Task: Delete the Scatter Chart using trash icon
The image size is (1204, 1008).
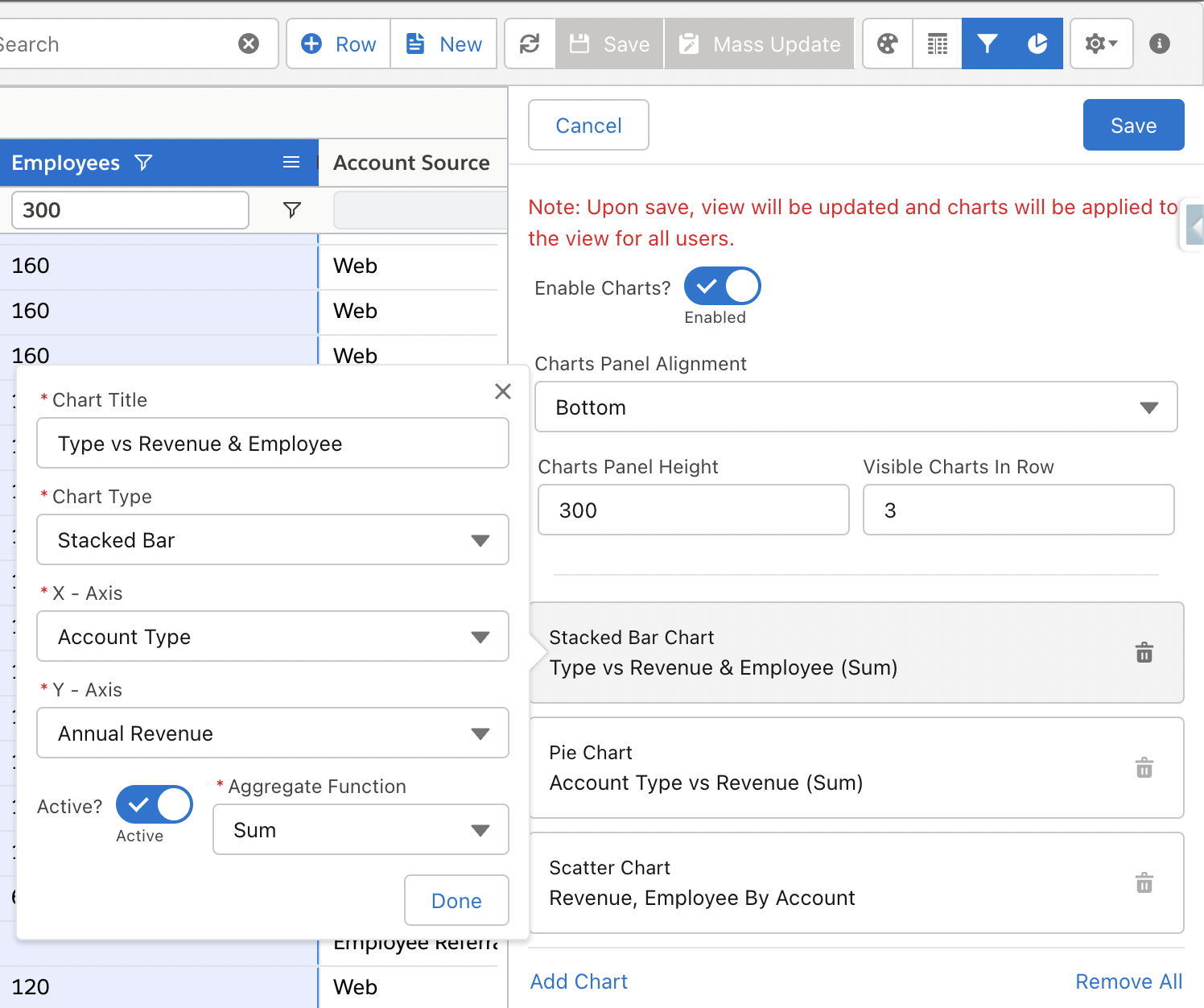Action: (1144, 883)
